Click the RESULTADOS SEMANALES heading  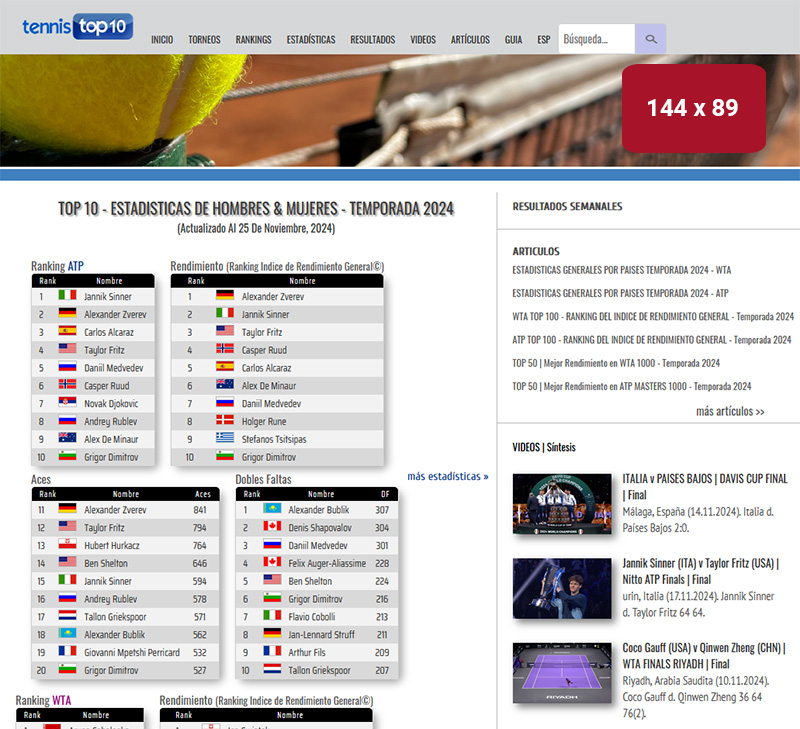[567, 207]
